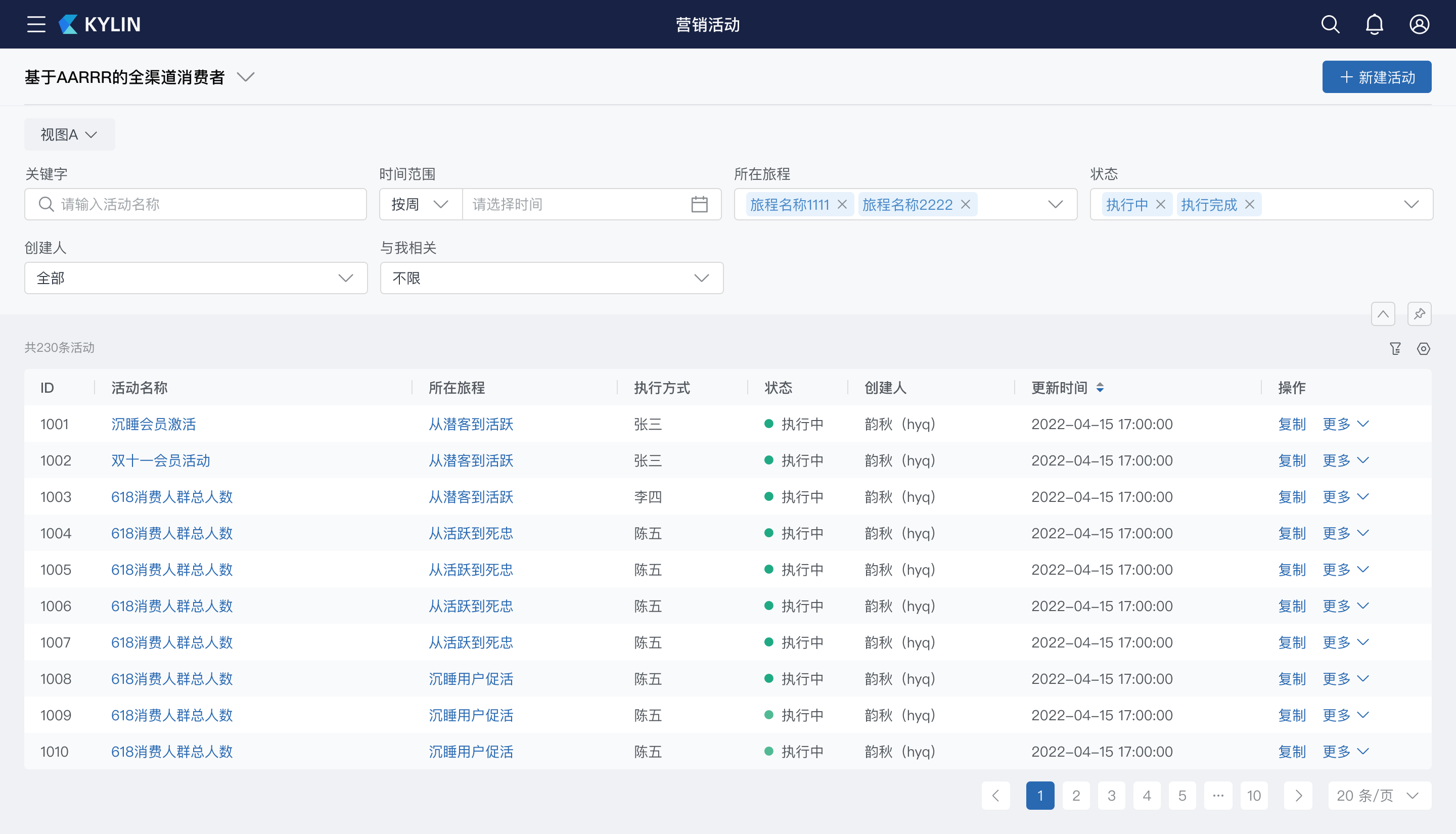Open the search icon in header

coord(1330,24)
